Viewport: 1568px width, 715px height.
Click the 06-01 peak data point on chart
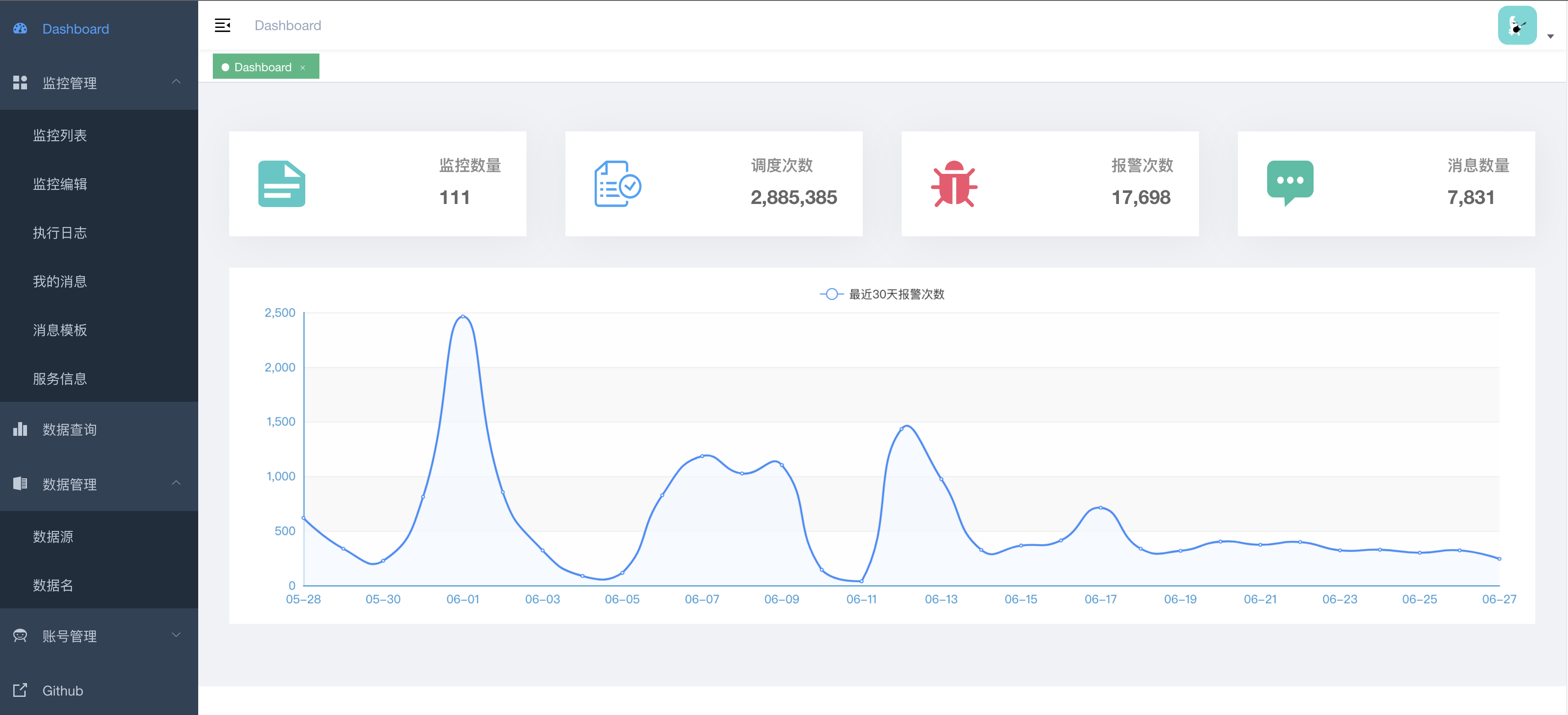[463, 316]
